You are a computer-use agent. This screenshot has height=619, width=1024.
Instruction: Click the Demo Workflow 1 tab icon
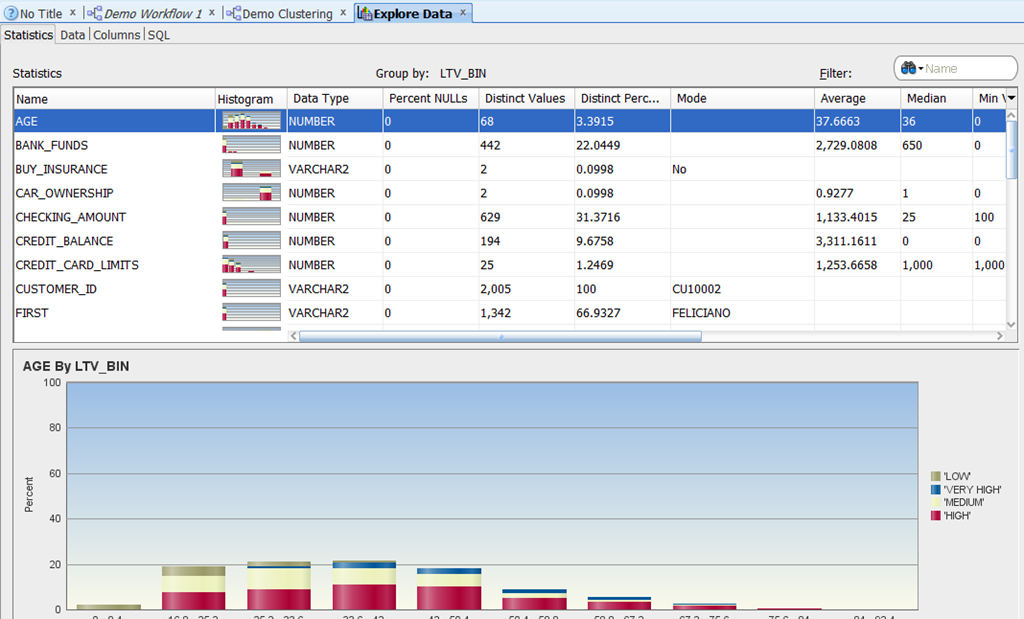(95, 14)
